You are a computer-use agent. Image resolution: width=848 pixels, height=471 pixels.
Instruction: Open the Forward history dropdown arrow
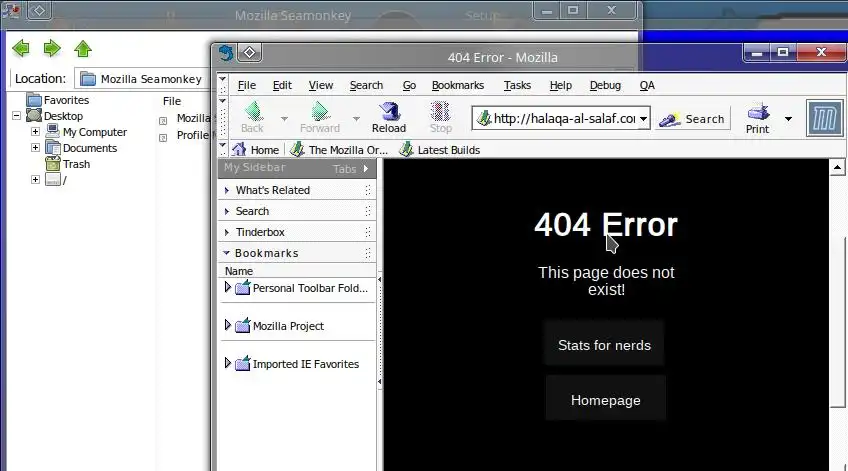pos(356,118)
